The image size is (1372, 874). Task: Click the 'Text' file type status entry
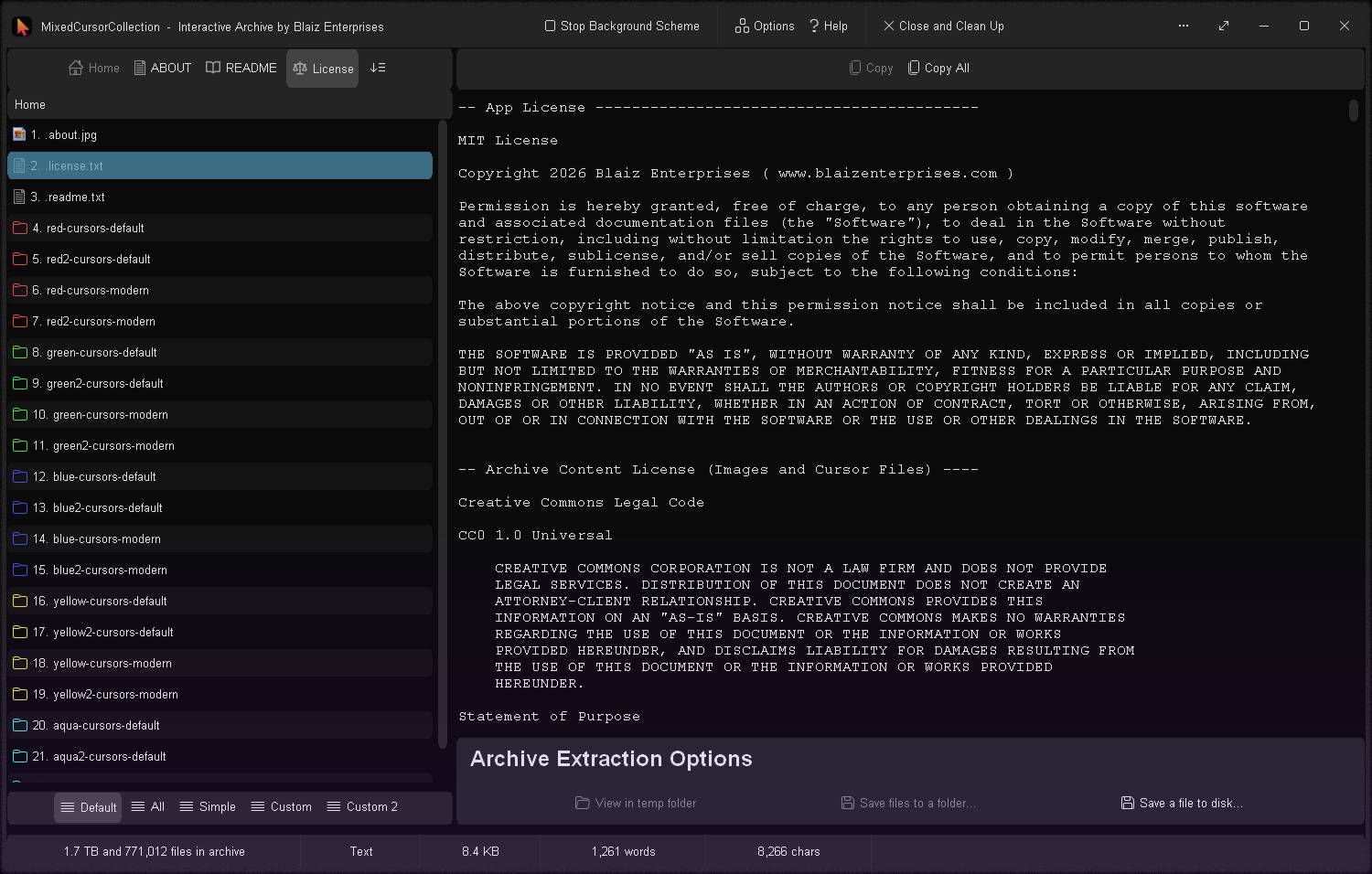pyautogui.click(x=361, y=851)
